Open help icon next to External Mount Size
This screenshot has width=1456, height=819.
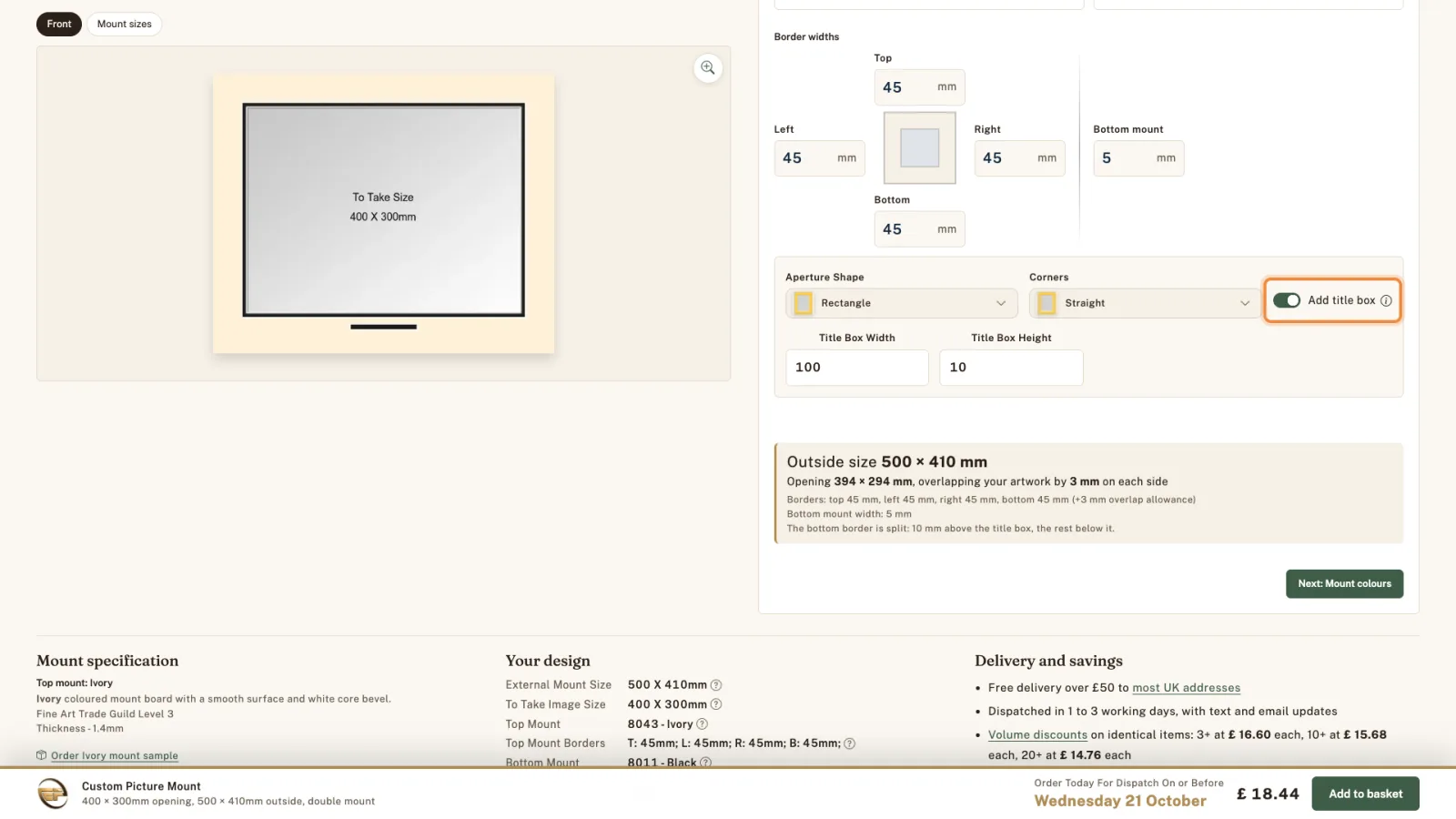716,685
